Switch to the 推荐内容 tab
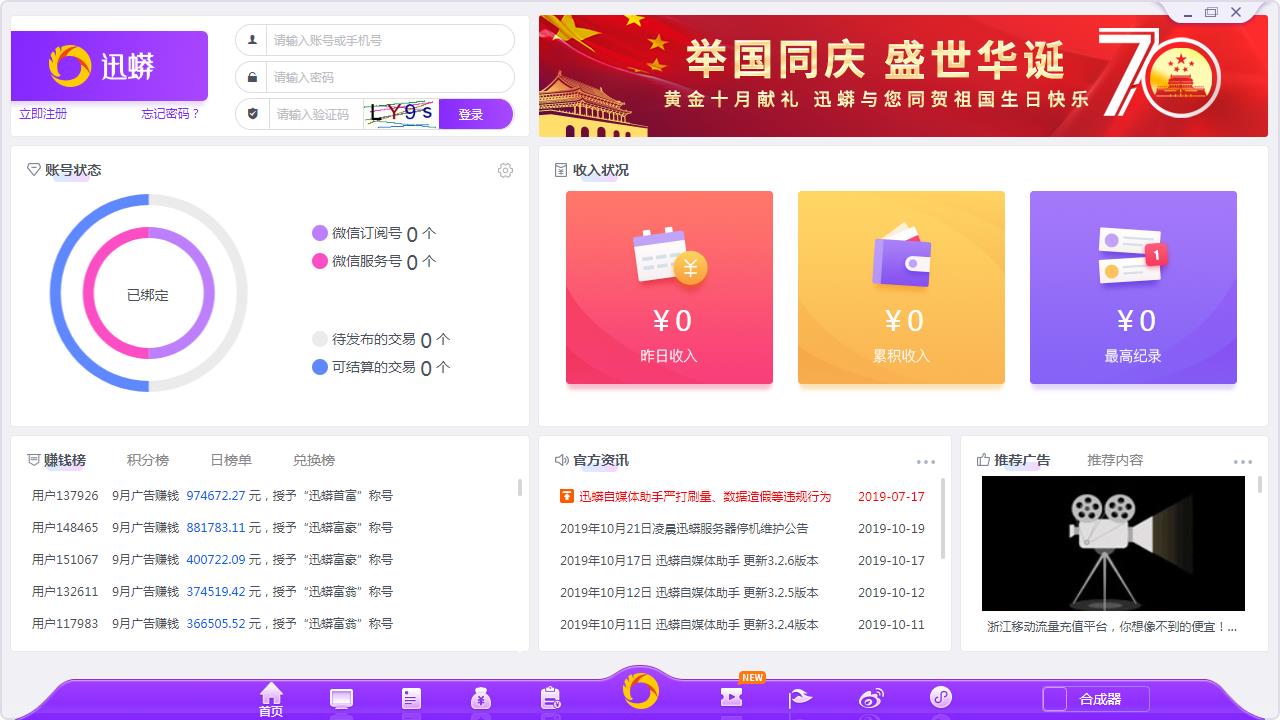The width and height of the screenshot is (1280, 720). click(x=1115, y=460)
